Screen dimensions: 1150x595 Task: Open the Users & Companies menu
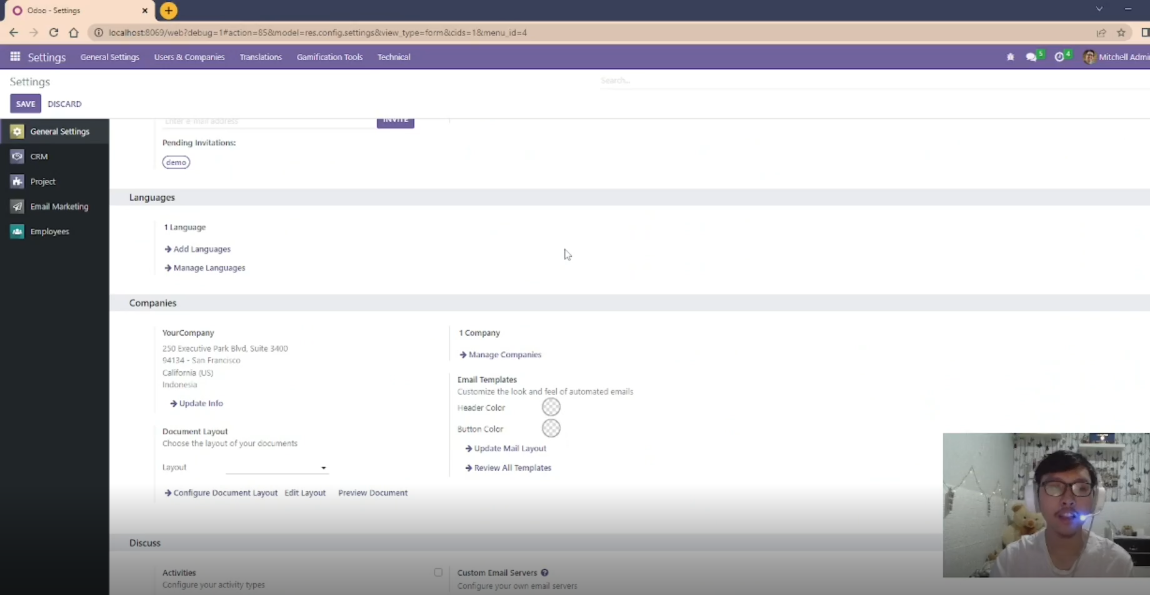pyautogui.click(x=189, y=57)
